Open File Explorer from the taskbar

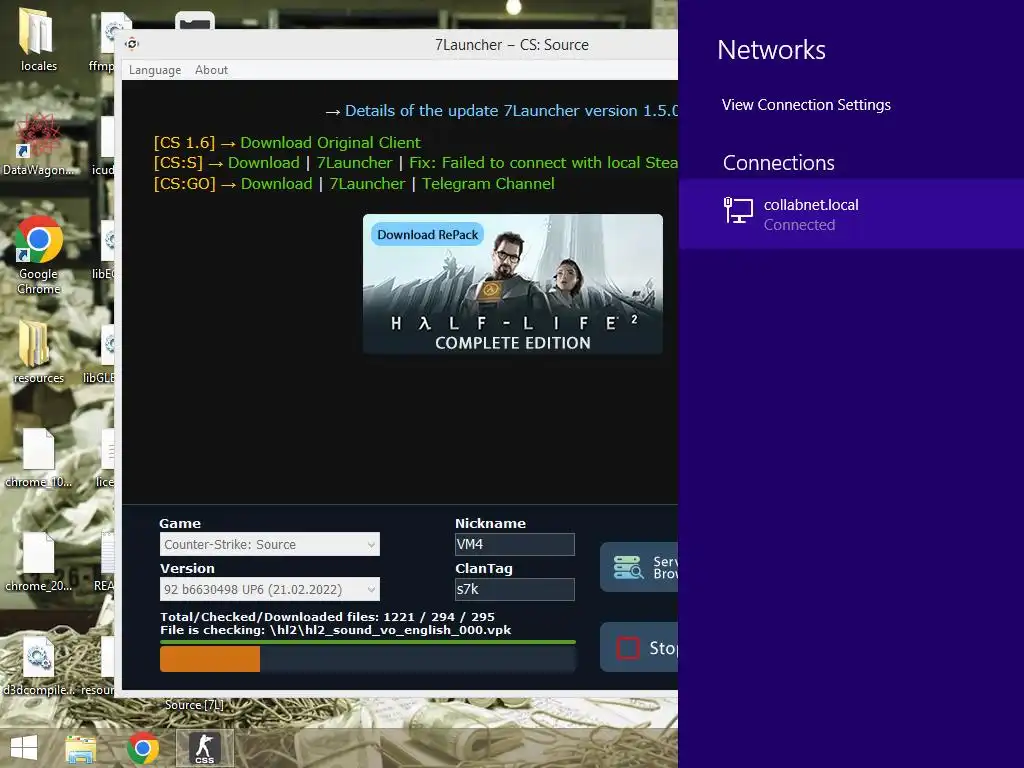pos(81,748)
